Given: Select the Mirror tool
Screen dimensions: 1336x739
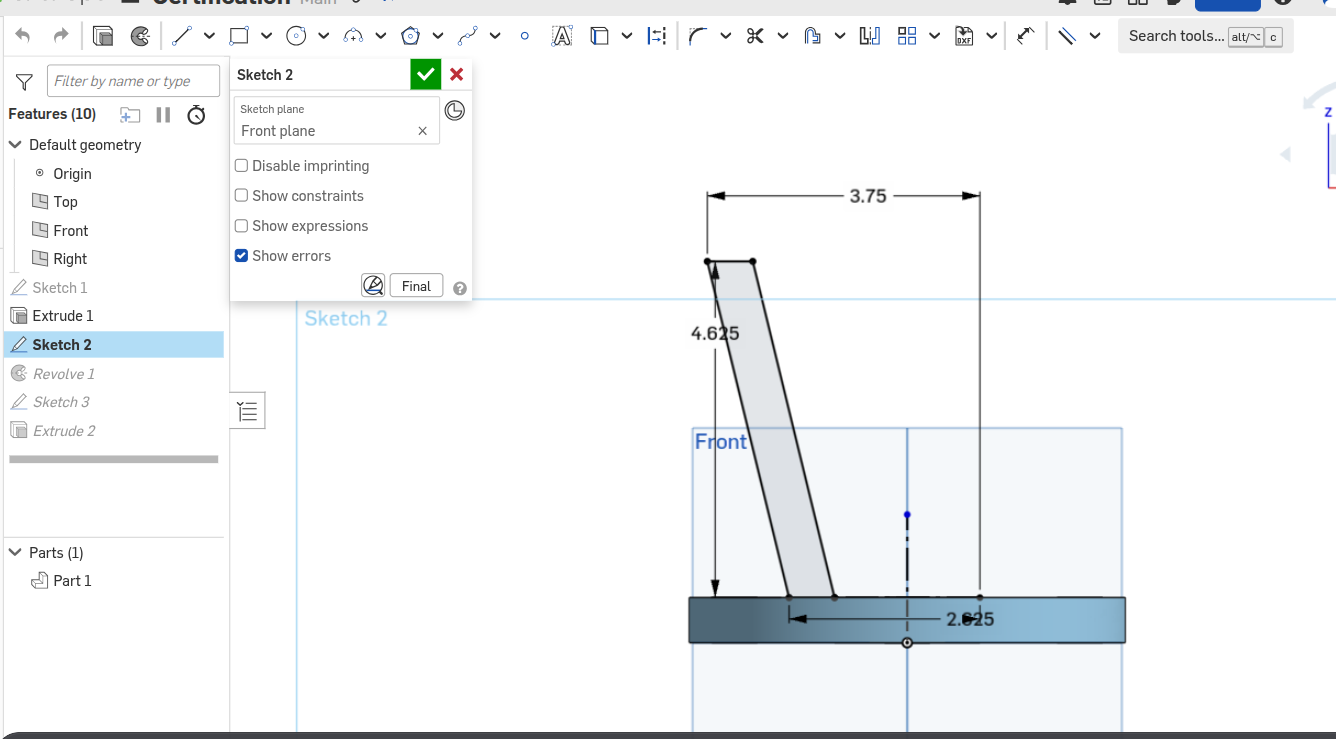Looking at the screenshot, I should [870, 36].
